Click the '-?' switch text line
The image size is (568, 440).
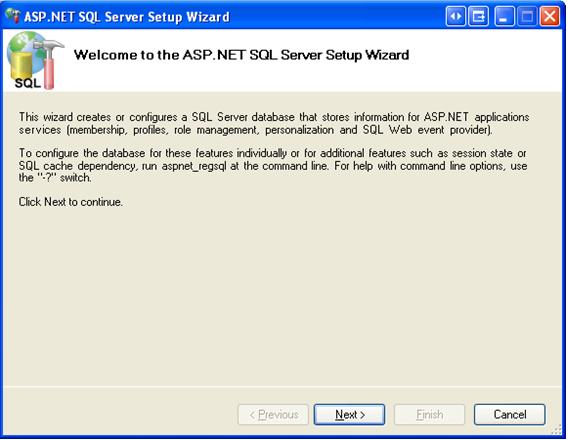click(55, 178)
